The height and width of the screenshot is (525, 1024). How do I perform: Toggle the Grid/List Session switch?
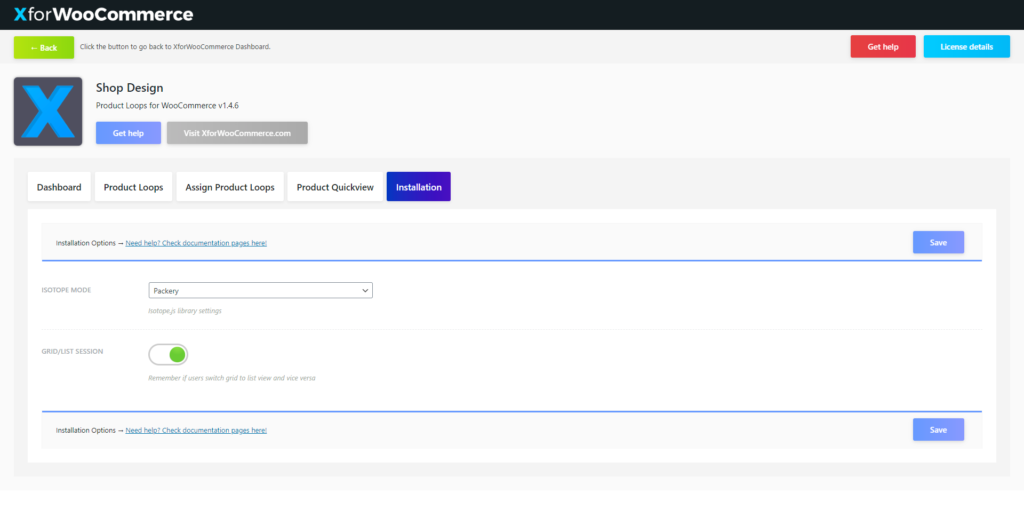coord(168,355)
